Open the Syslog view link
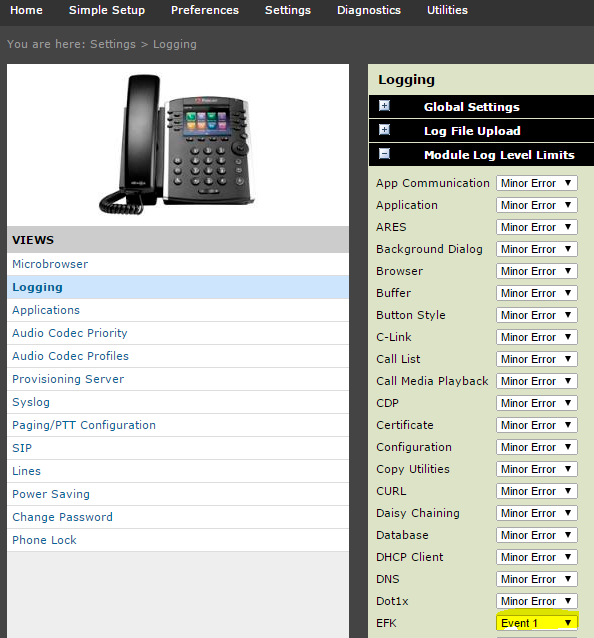The width and height of the screenshot is (594, 638). pyautogui.click(x=31, y=402)
